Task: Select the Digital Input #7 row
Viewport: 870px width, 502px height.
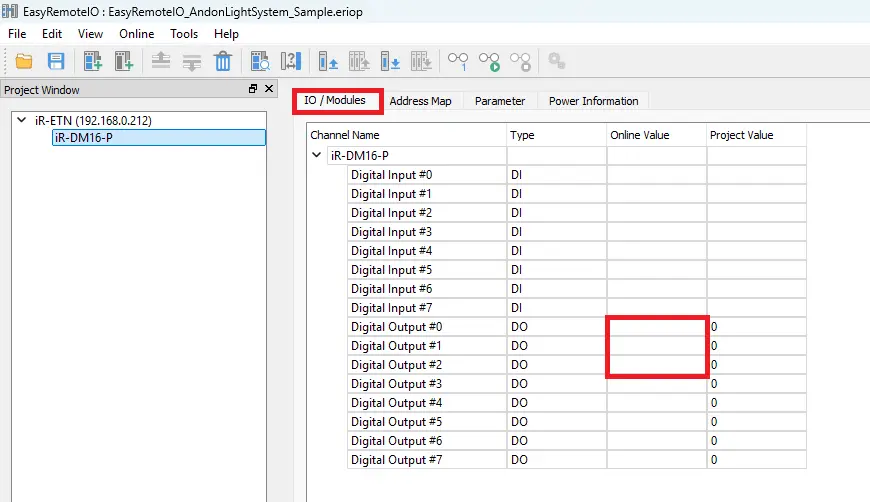Action: [577, 308]
